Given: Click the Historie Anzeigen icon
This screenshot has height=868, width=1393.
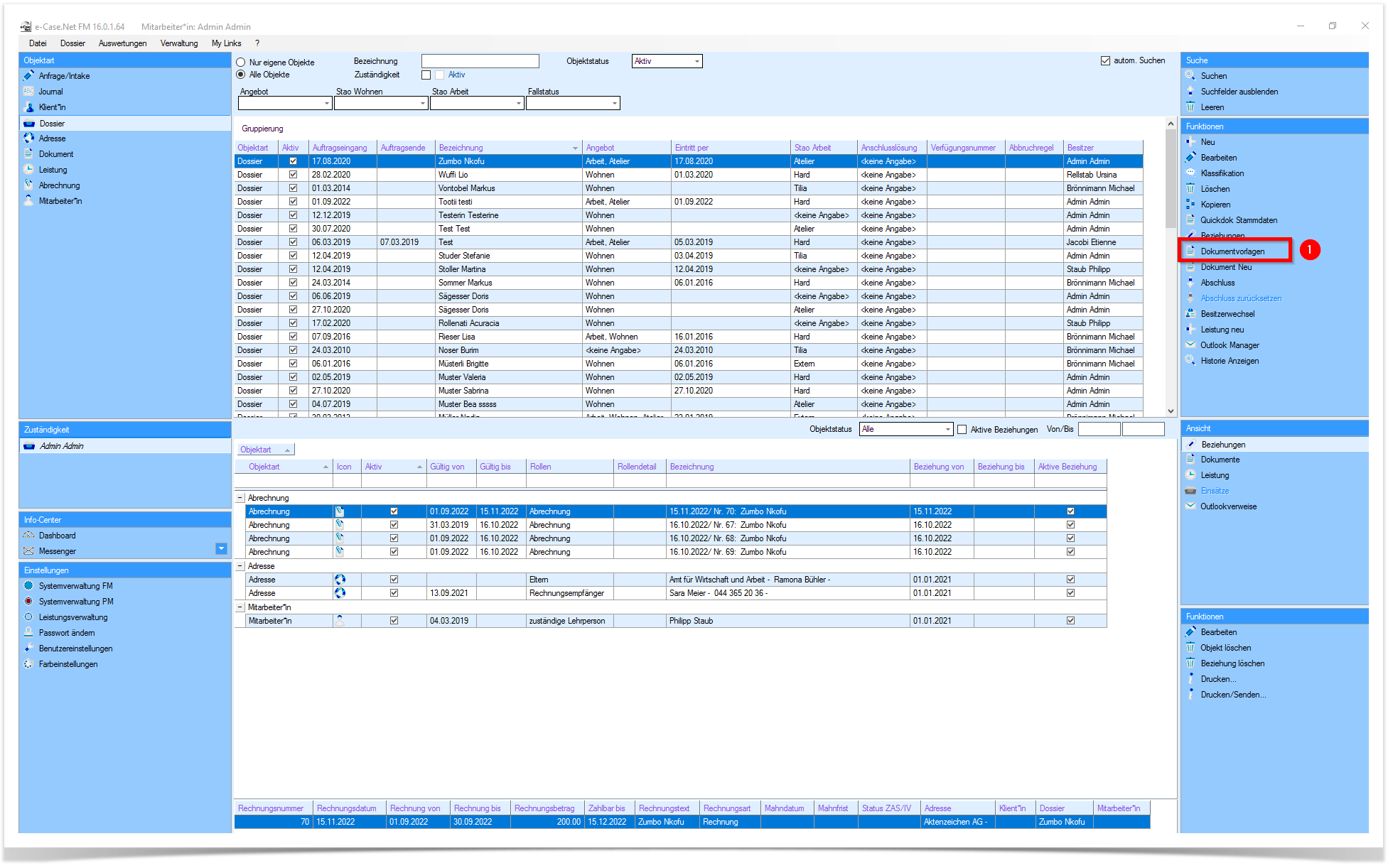Looking at the screenshot, I should click(x=1190, y=360).
